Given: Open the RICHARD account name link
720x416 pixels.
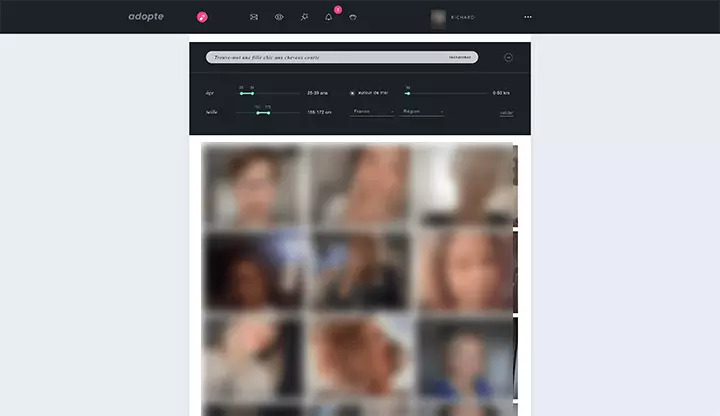Looking at the screenshot, I should [x=462, y=17].
